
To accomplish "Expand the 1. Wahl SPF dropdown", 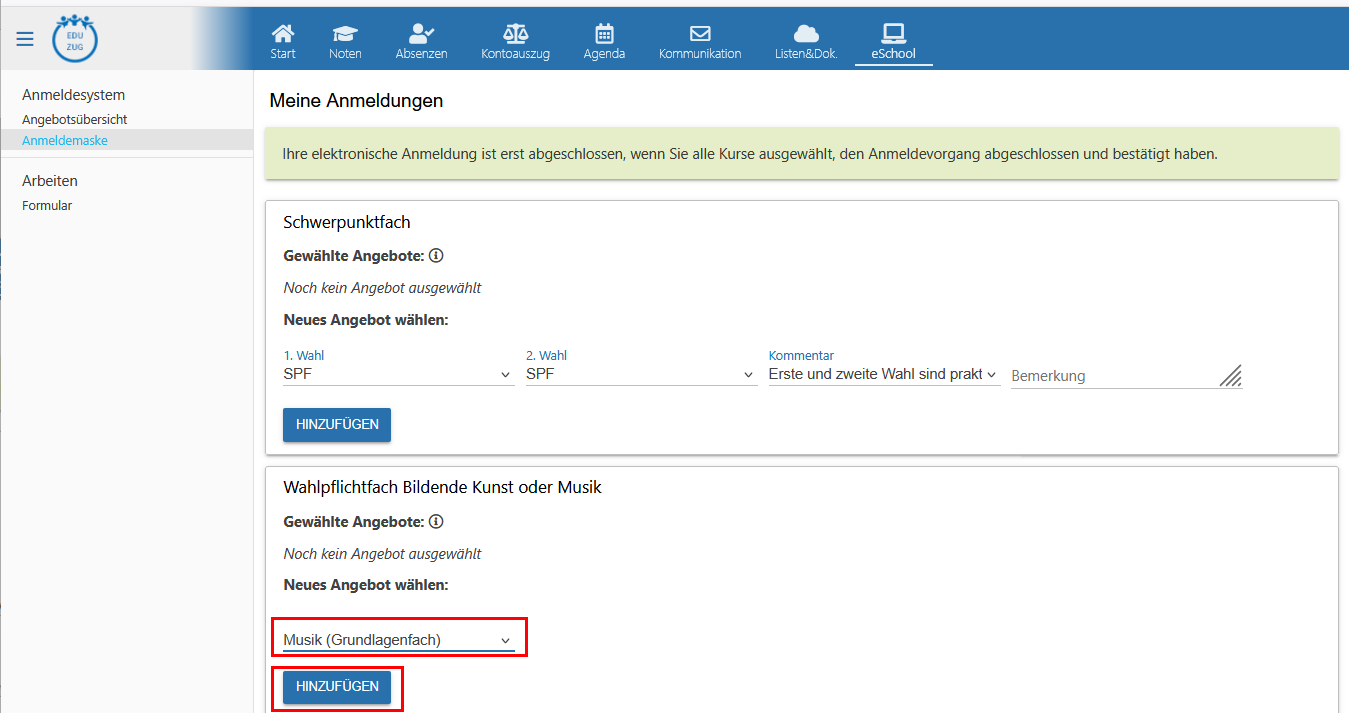I will [398, 374].
